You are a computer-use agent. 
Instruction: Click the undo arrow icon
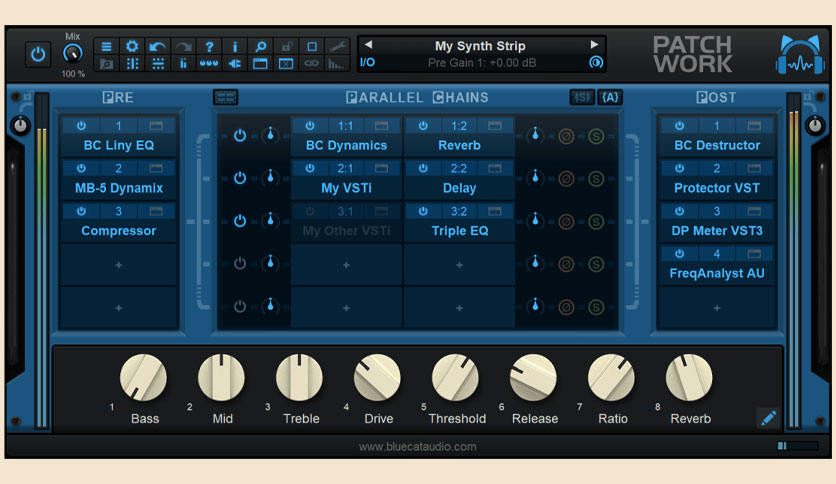[x=157, y=47]
